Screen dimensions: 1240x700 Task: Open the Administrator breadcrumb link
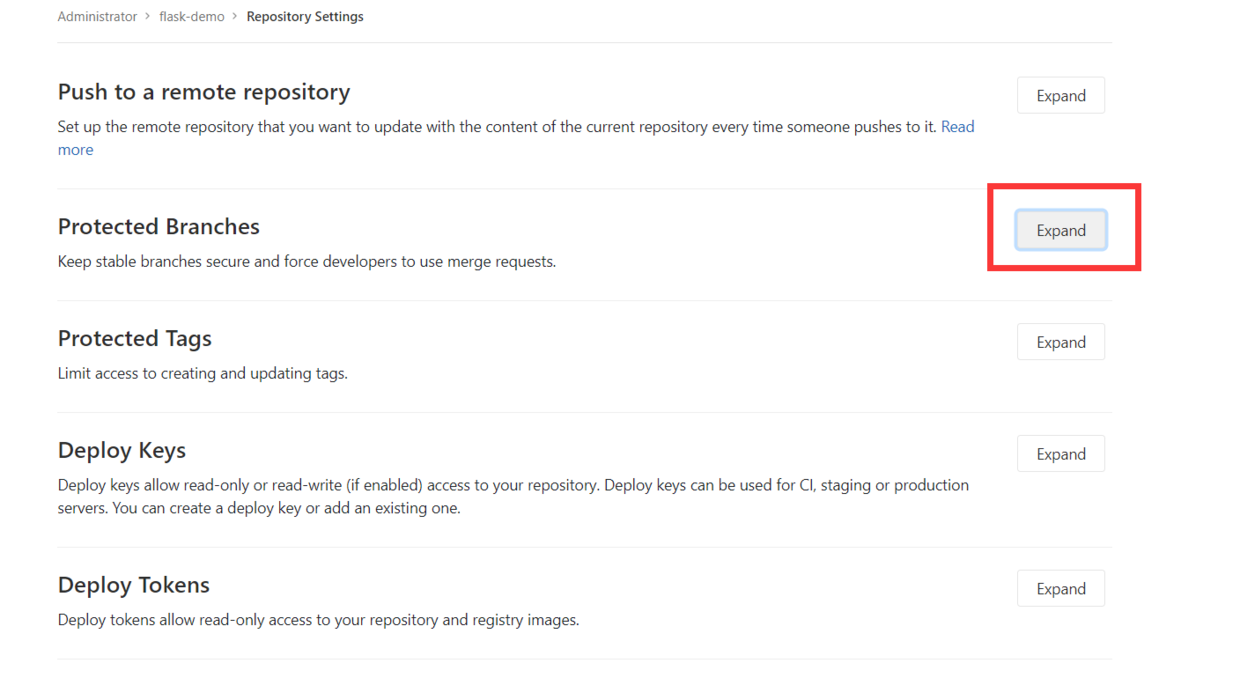(97, 17)
